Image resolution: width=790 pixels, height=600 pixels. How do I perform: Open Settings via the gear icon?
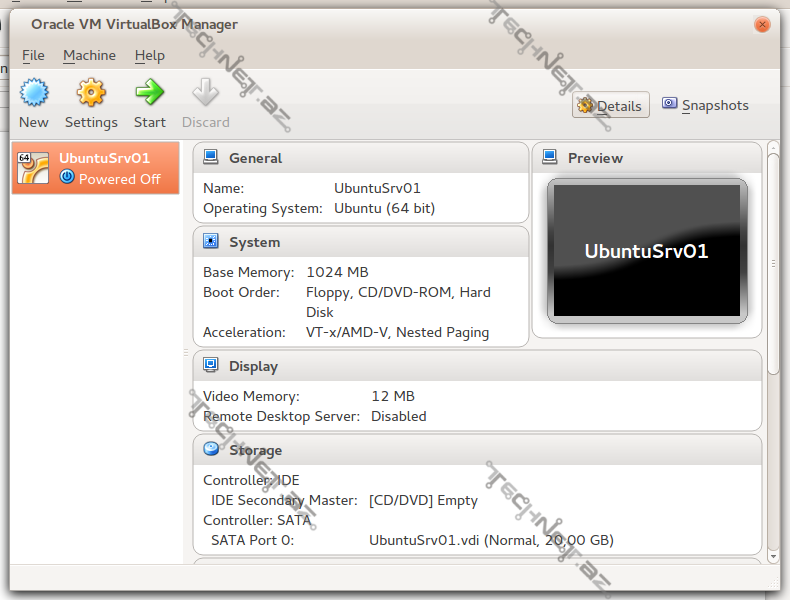click(91, 93)
